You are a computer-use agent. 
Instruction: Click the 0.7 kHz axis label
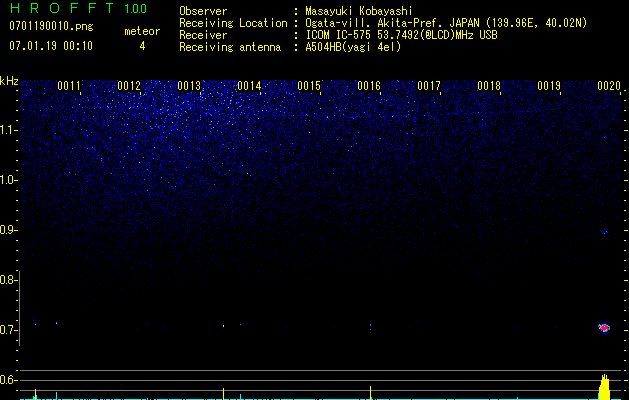[7, 330]
